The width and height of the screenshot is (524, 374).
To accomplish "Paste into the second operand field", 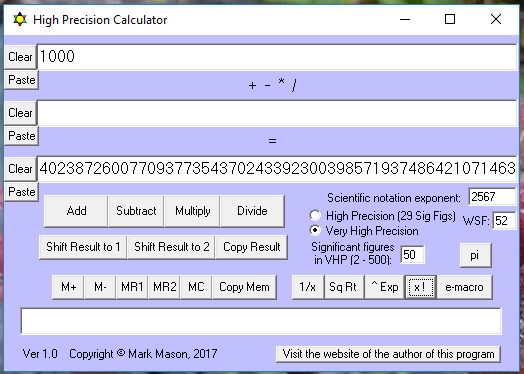I will point(21,136).
